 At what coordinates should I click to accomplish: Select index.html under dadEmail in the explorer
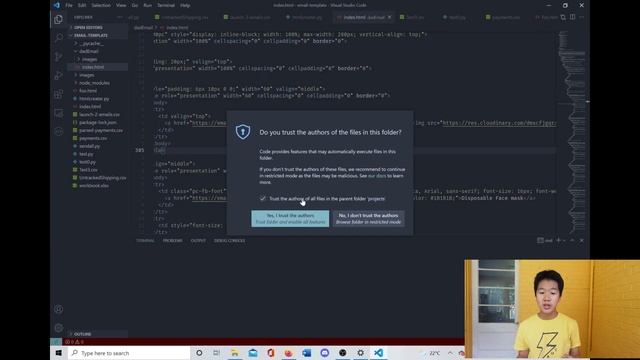(x=98, y=67)
